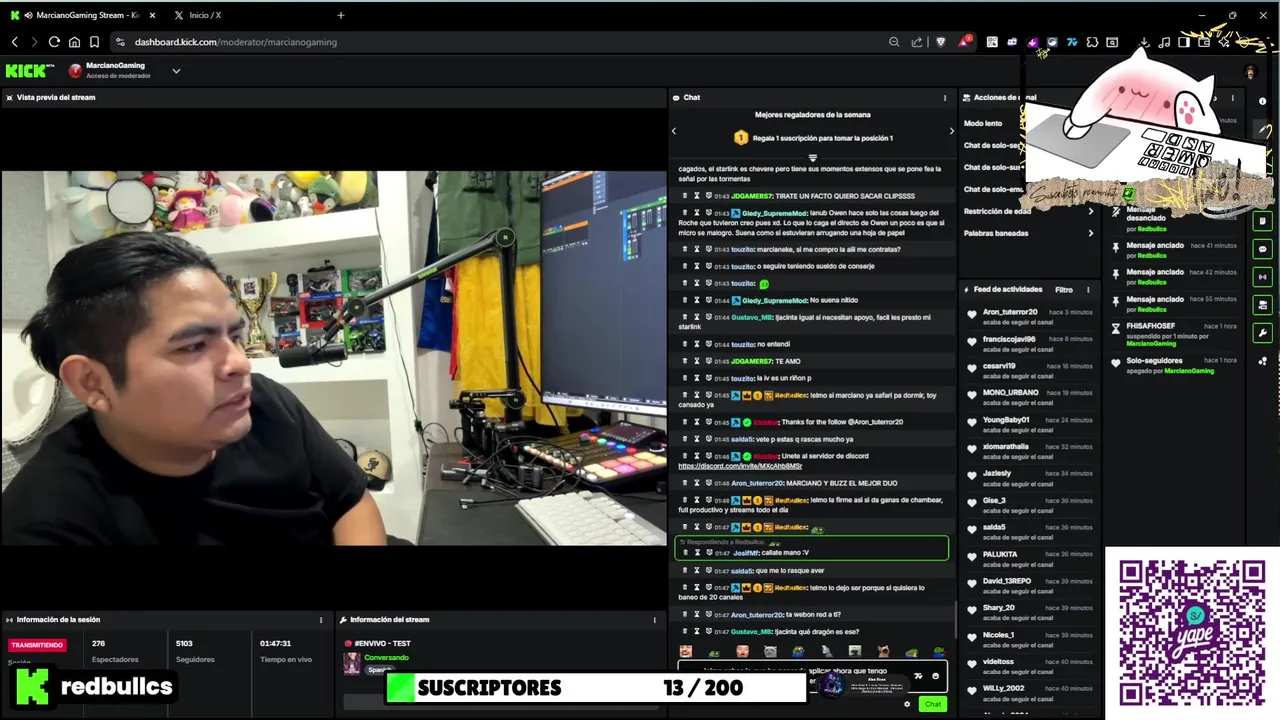The image size is (1280, 720).
Task: Open the emoji picker in chat input
Action: (935, 676)
